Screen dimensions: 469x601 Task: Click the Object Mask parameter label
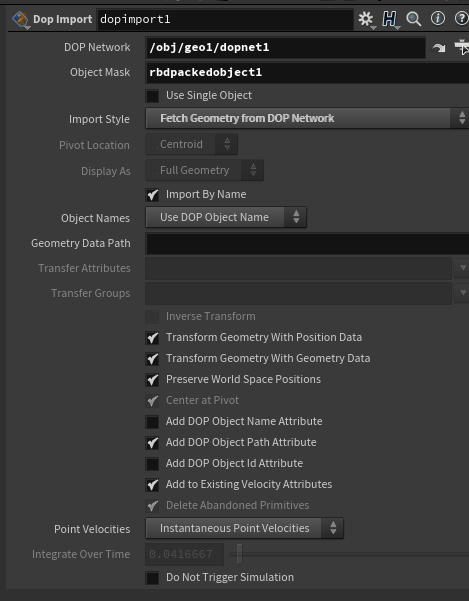tap(100, 72)
